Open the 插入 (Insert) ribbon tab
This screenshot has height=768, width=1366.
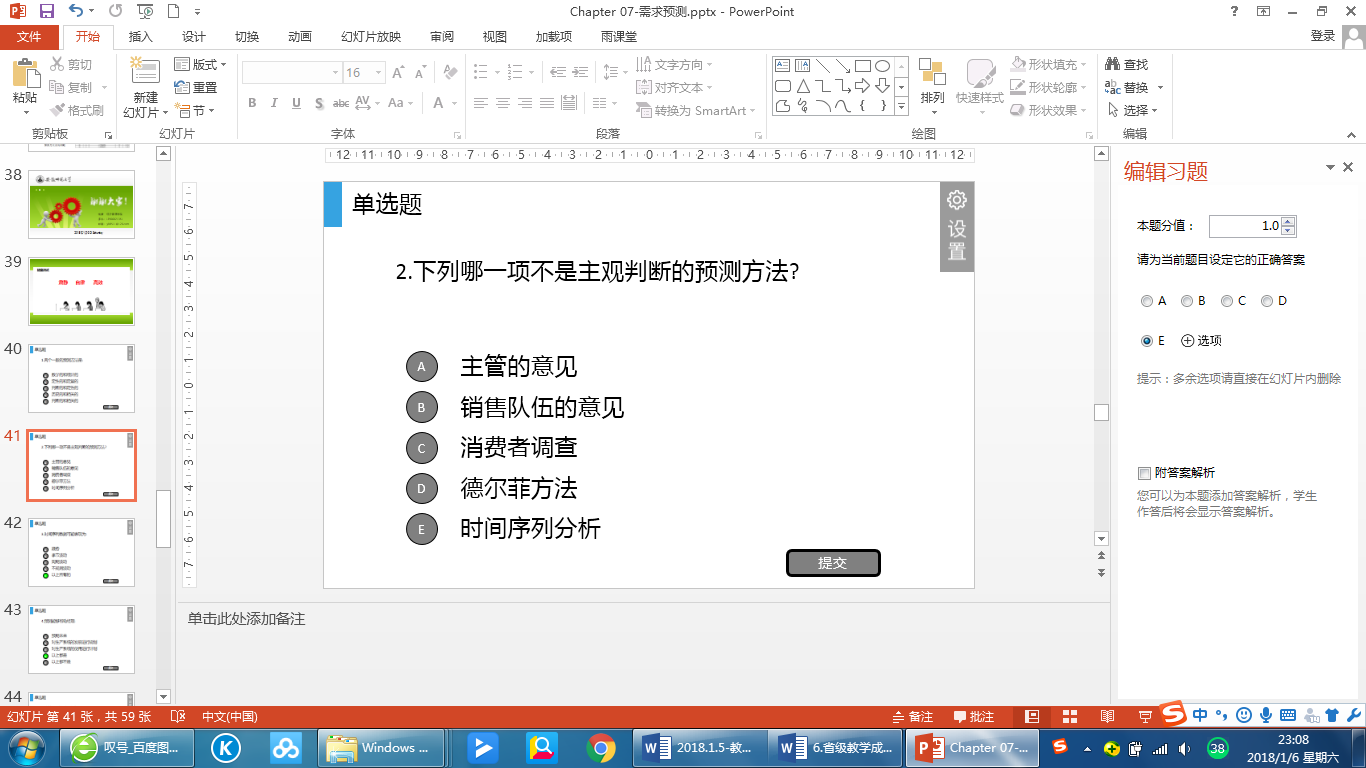tap(141, 37)
